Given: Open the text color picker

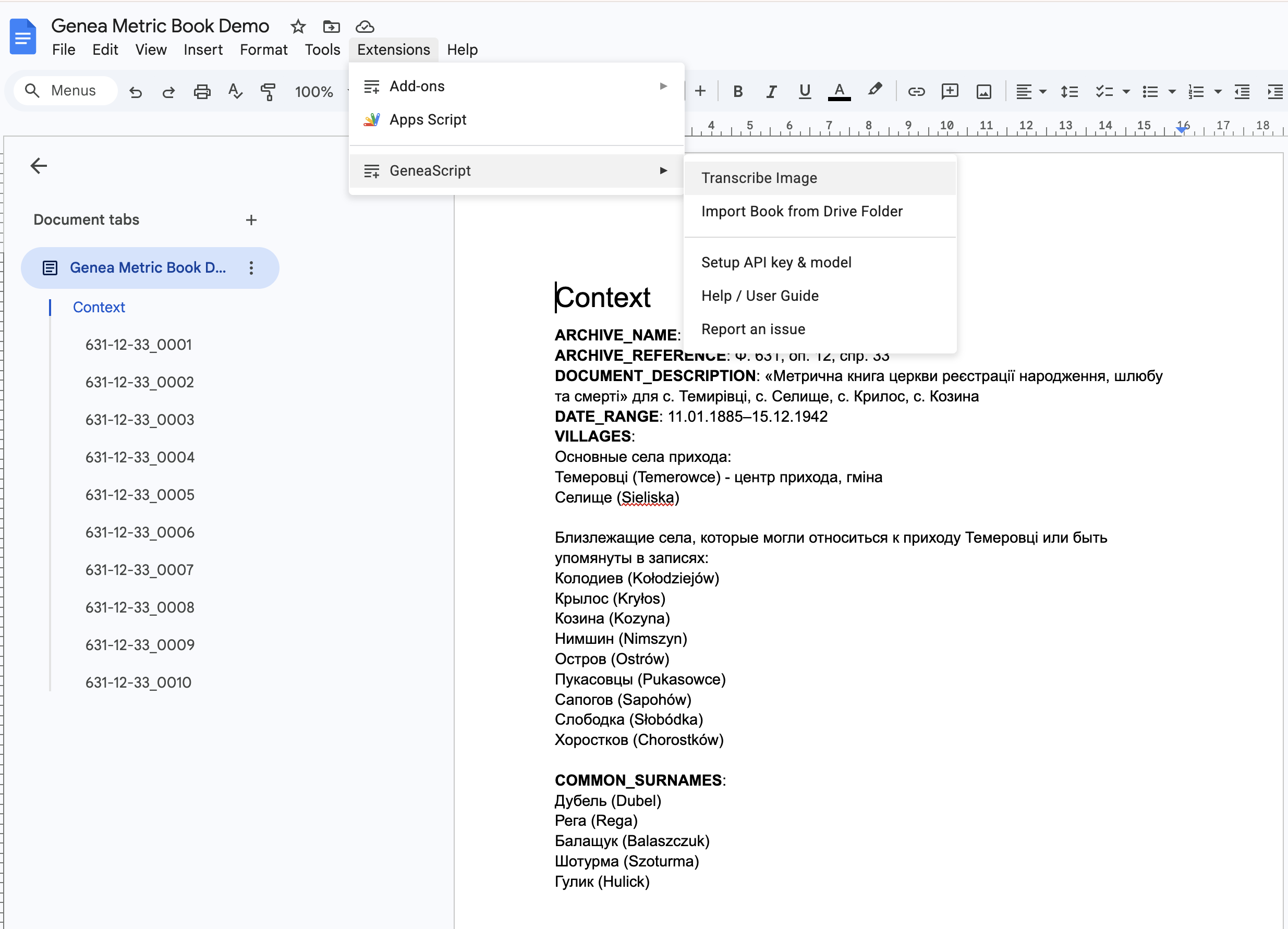Looking at the screenshot, I should point(840,91).
